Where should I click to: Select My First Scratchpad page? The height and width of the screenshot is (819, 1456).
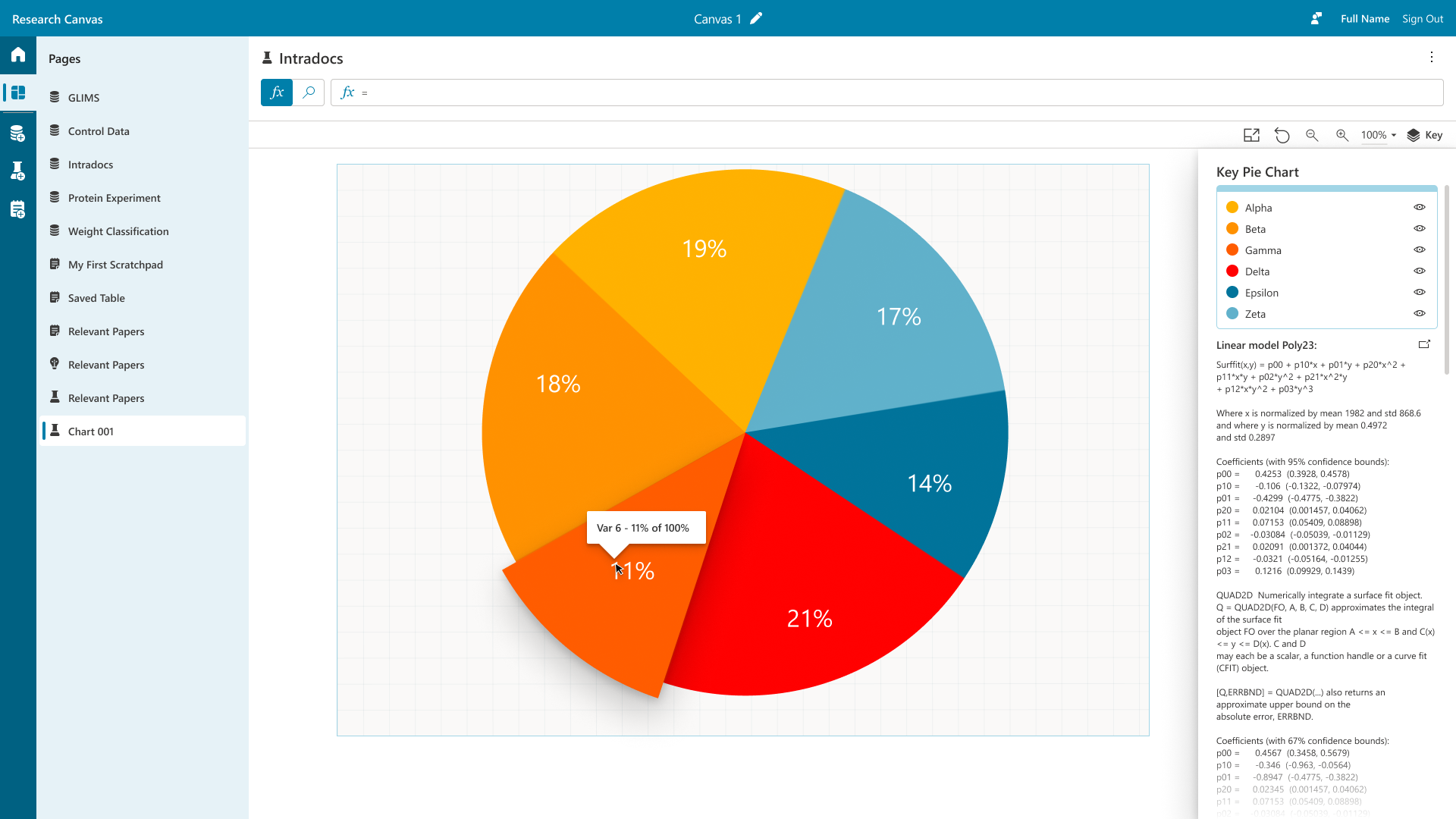click(x=115, y=265)
